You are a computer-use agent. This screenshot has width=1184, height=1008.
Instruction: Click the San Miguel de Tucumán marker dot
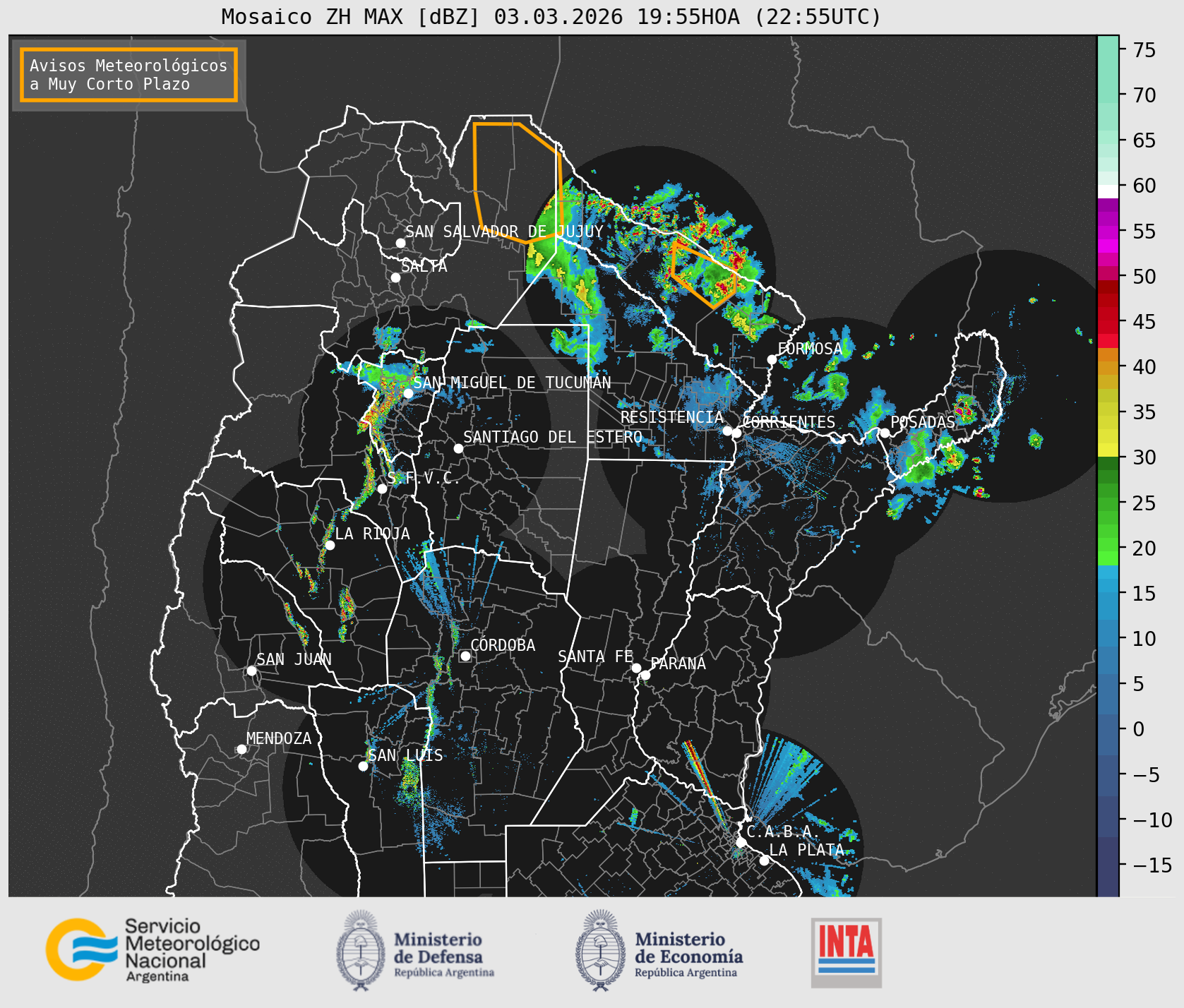(x=408, y=393)
